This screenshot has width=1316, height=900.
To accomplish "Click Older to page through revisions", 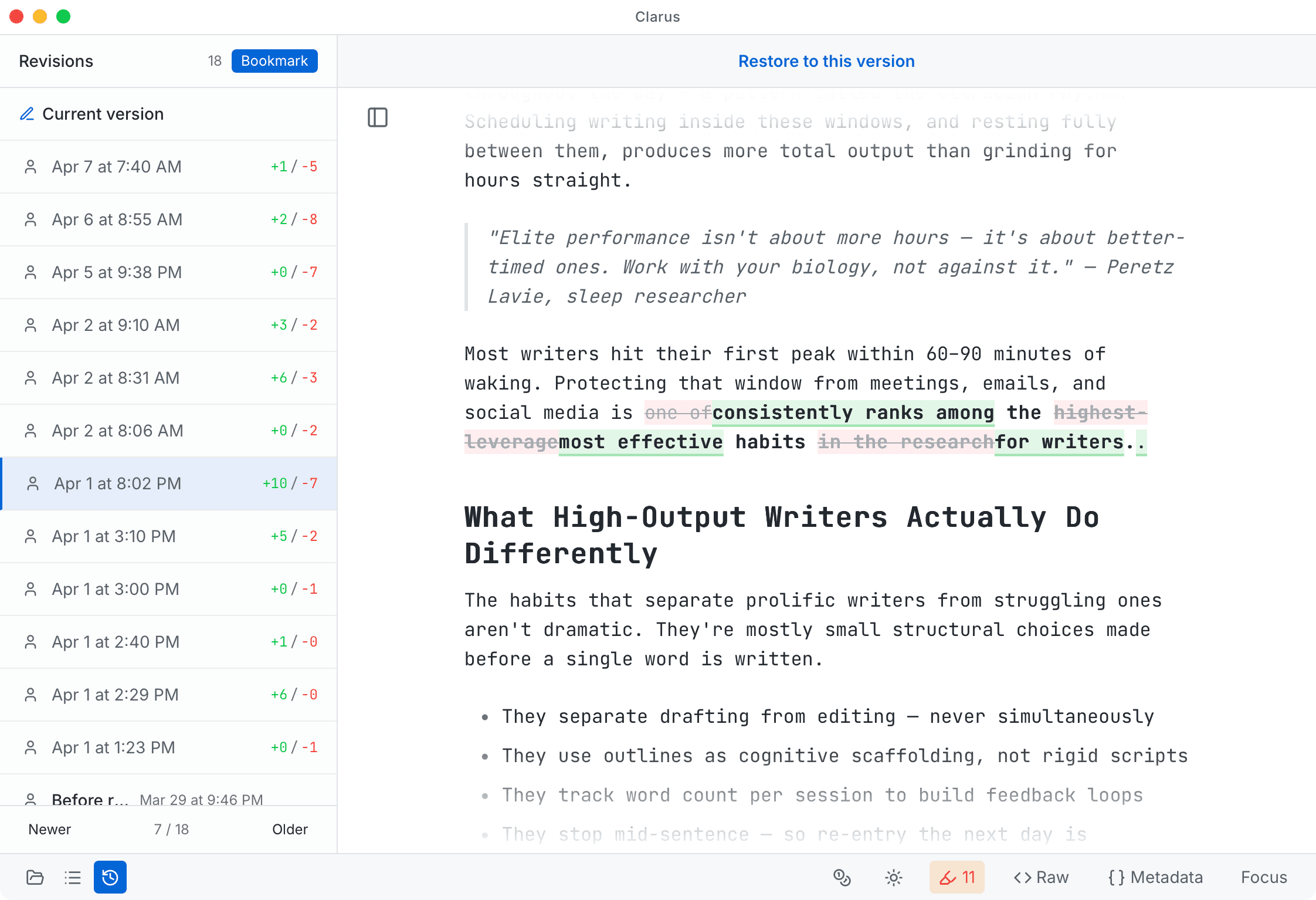I will coord(290,829).
